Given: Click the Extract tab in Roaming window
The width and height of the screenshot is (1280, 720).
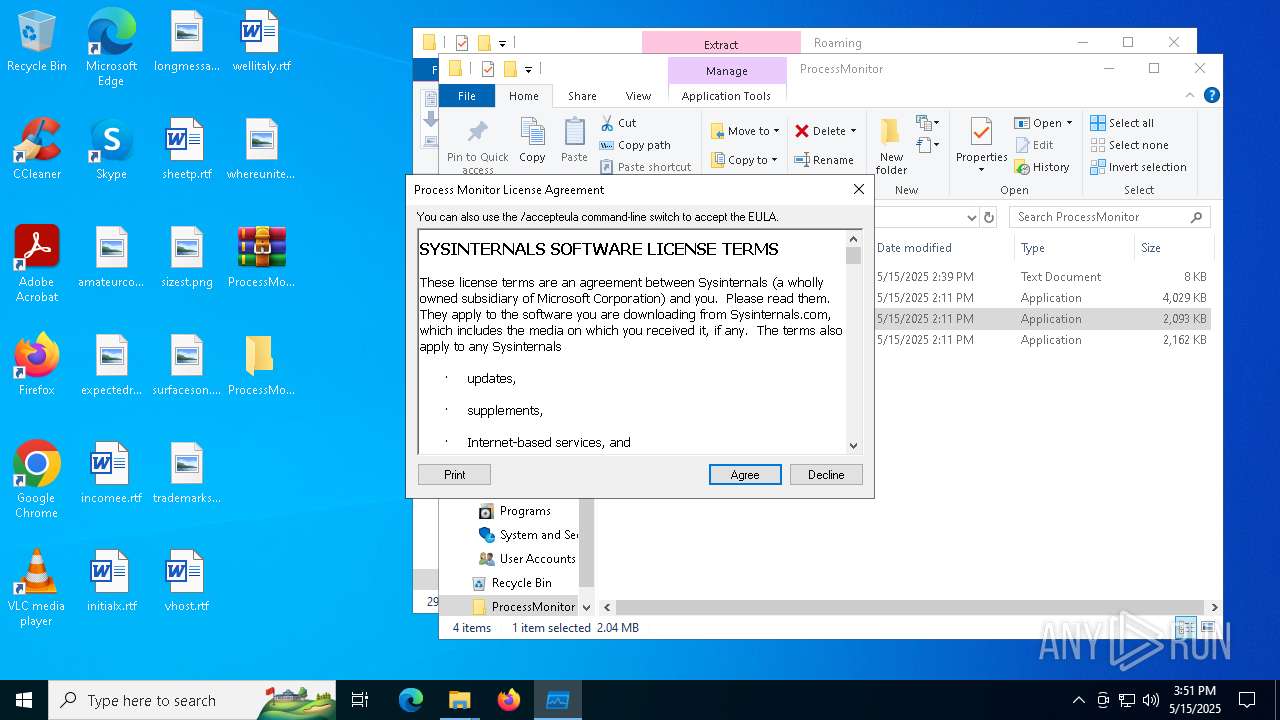Looking at the screenshot, I should [721, 44].
